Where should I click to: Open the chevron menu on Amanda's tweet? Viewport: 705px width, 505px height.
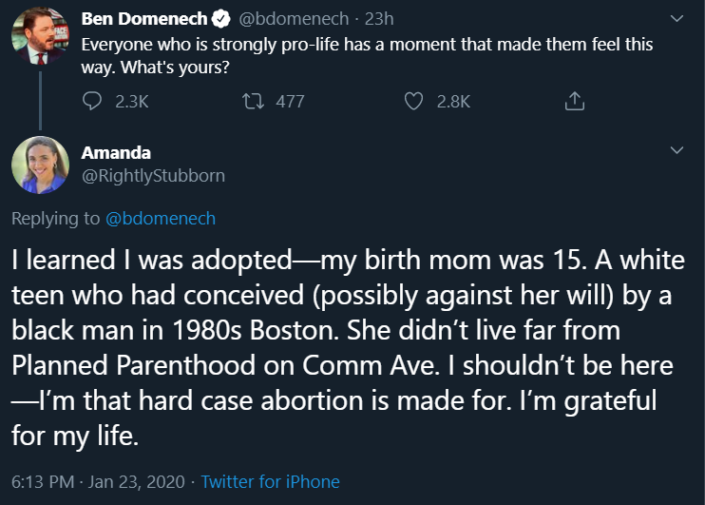677,151
